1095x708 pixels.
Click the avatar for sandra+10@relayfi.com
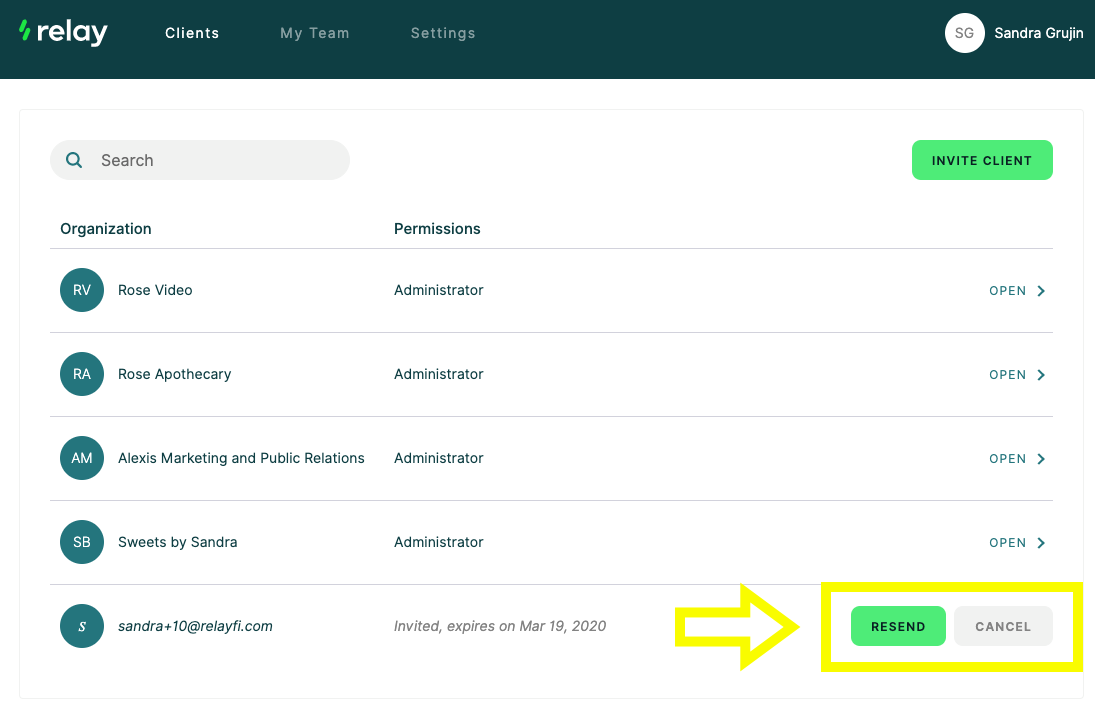[82, 626]
